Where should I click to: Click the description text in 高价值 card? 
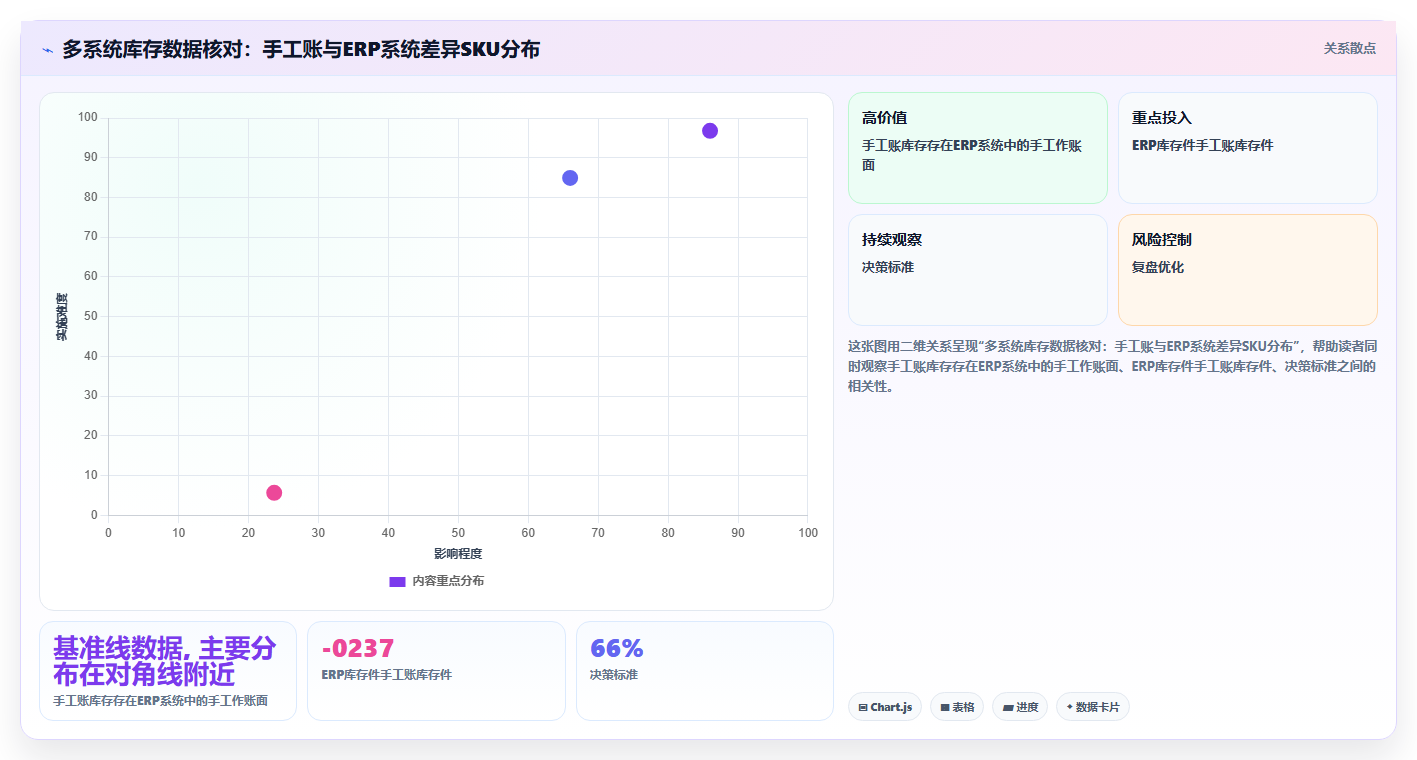[x=972, y=156]
